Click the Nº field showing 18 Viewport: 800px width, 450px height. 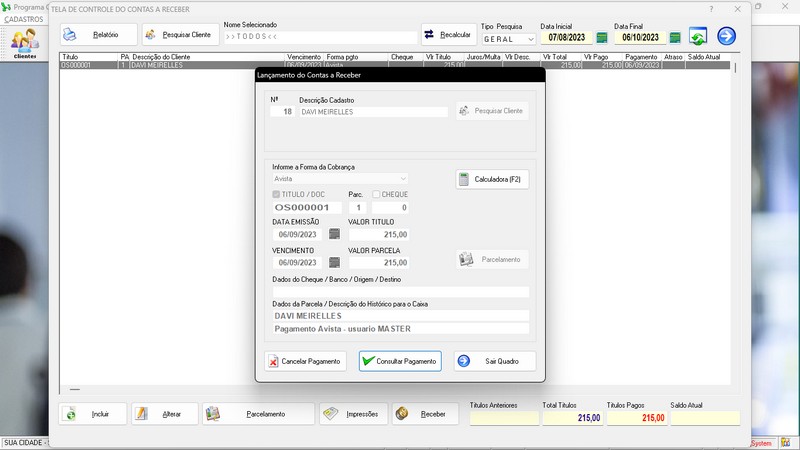pos(282,112)
